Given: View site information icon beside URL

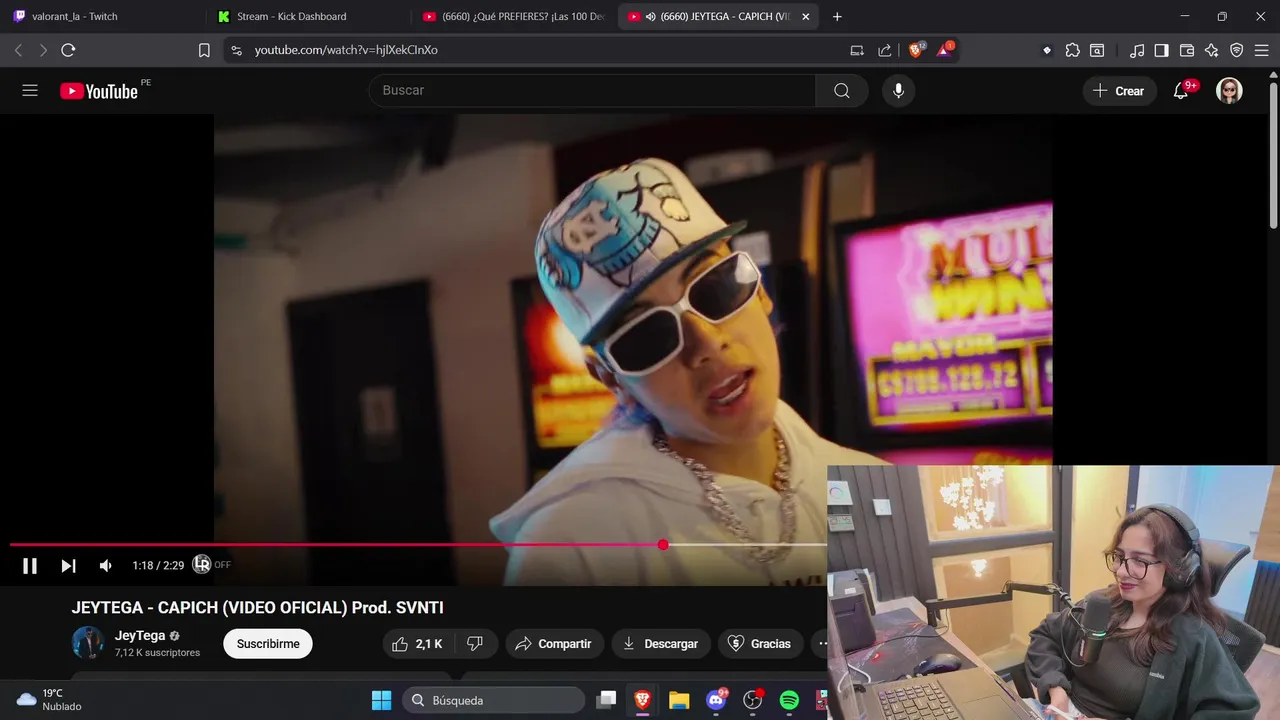Looking at the screenshot, I should 236,50.
